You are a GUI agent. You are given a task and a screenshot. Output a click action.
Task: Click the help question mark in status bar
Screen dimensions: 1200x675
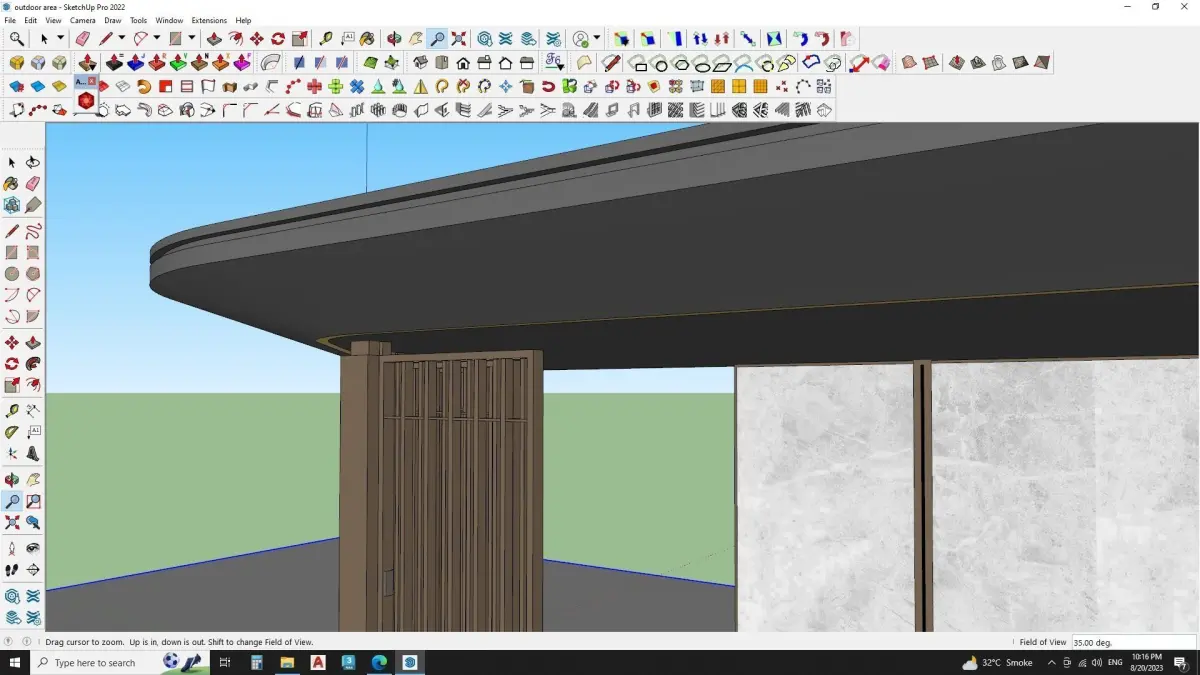(x=9, y=642)
